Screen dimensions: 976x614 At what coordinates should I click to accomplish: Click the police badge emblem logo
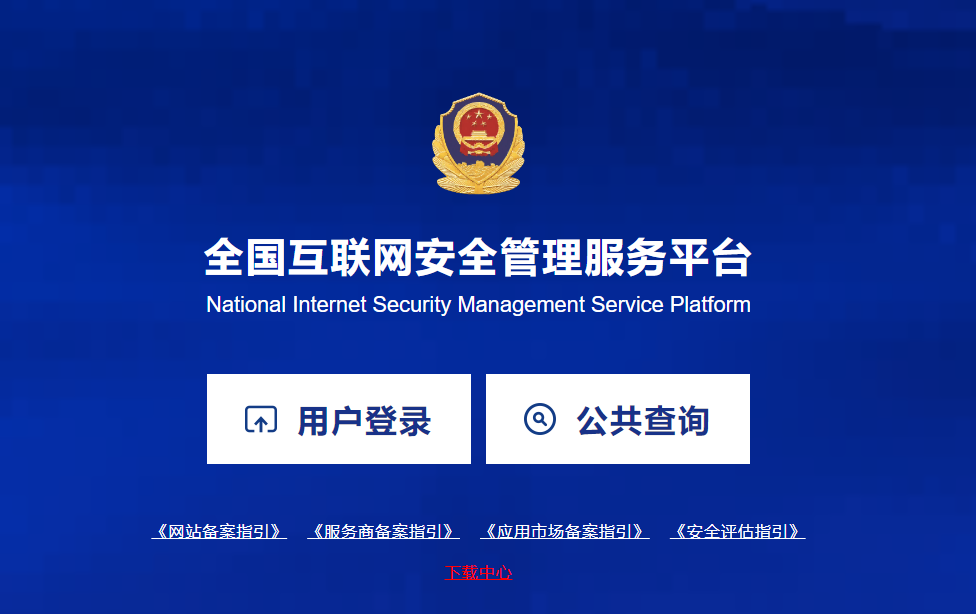[478, 143]
